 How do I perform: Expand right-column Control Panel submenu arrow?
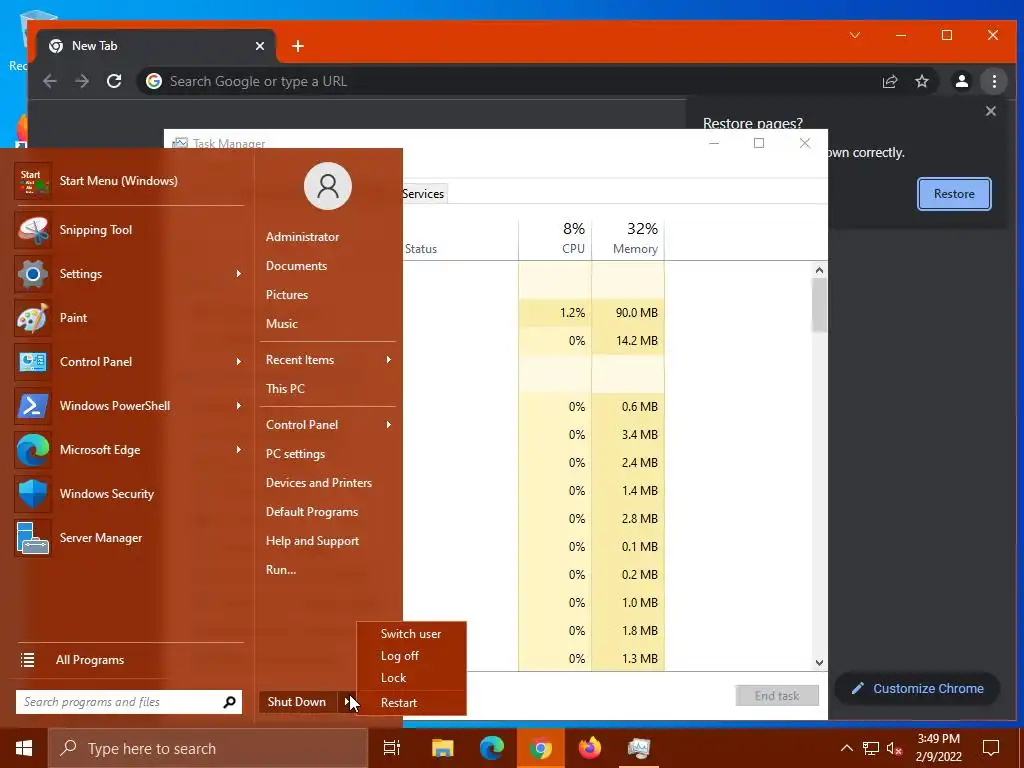(x=389, y=424)
